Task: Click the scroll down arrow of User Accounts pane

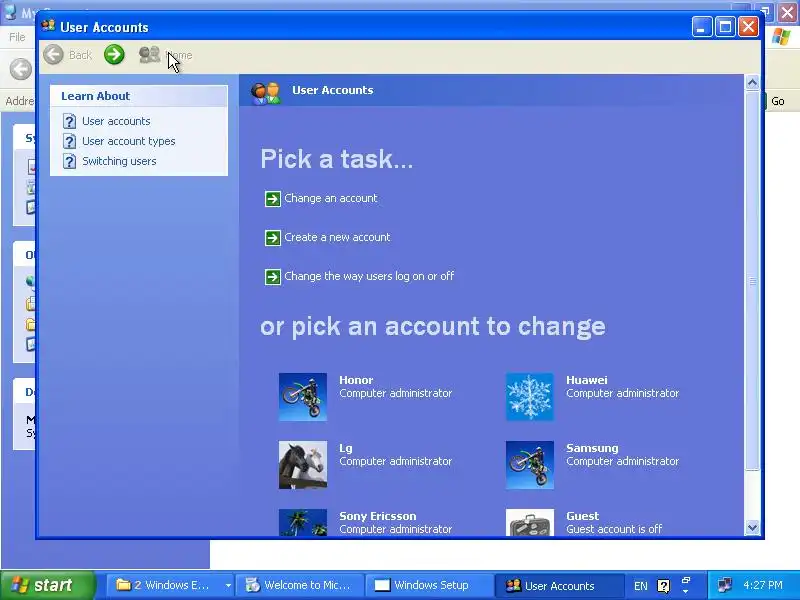Action: tap(753, 527)
